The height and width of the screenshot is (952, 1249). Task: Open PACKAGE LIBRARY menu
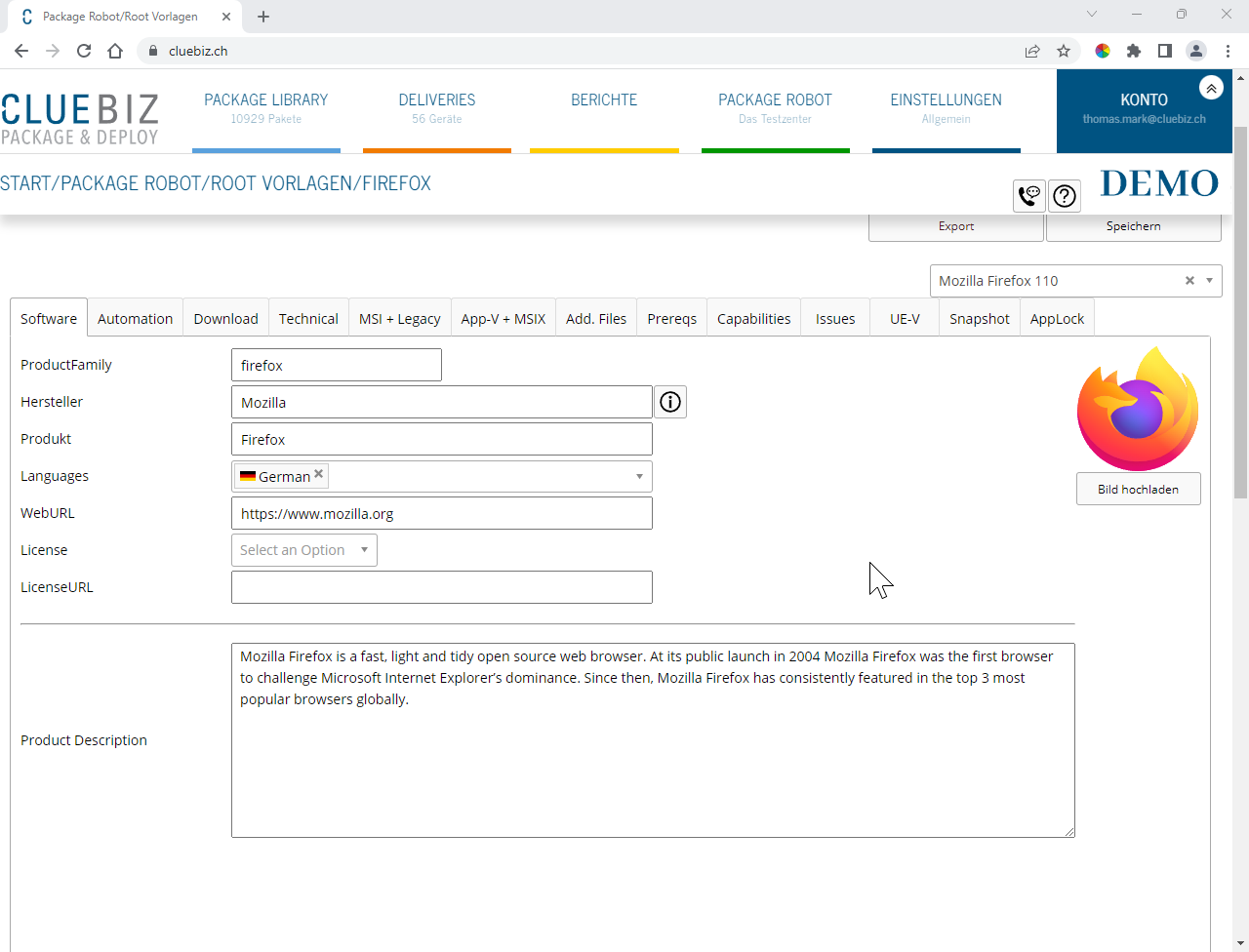[266, 109]
